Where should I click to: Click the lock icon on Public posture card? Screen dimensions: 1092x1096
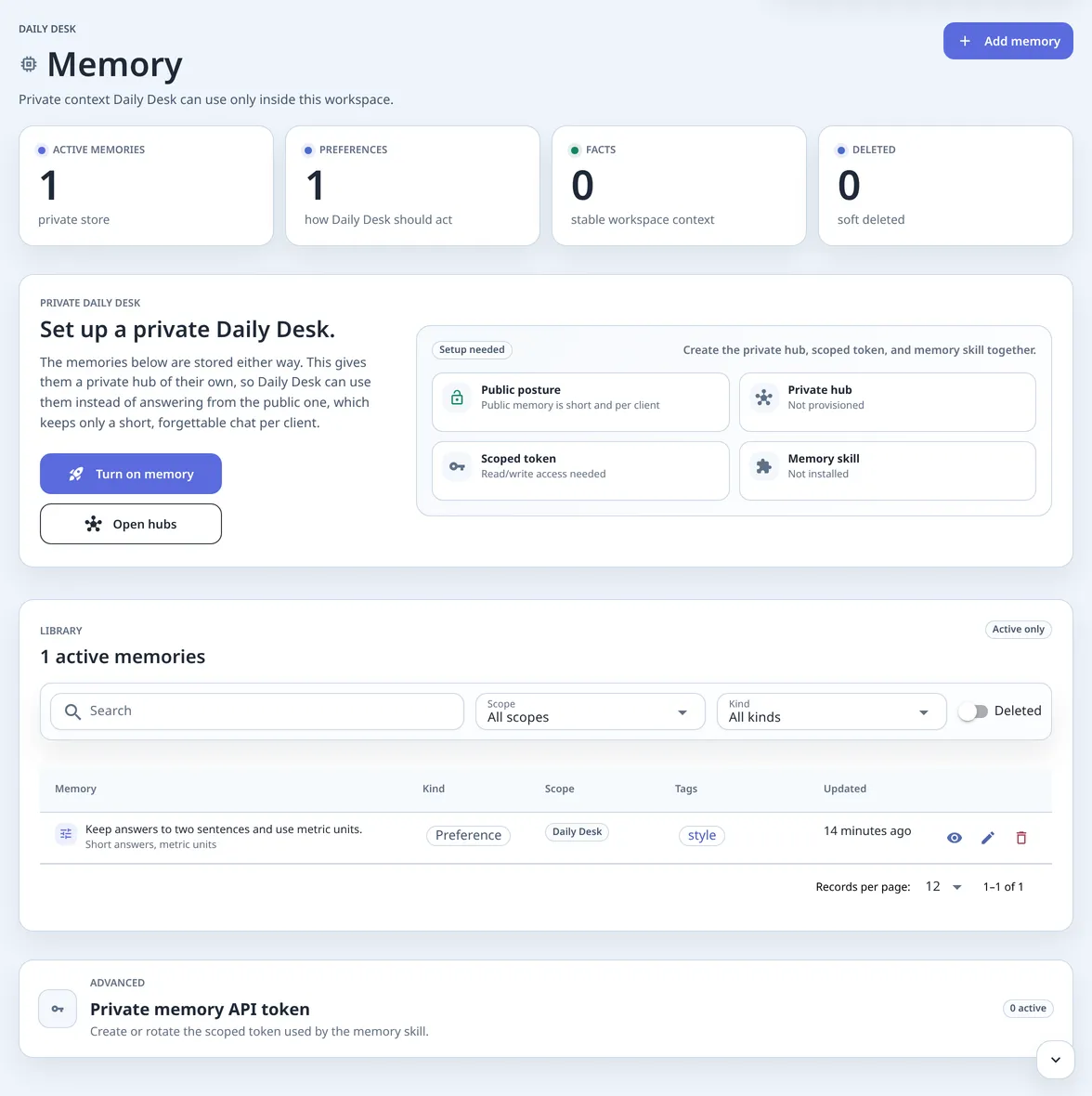[x=457, y=397]
